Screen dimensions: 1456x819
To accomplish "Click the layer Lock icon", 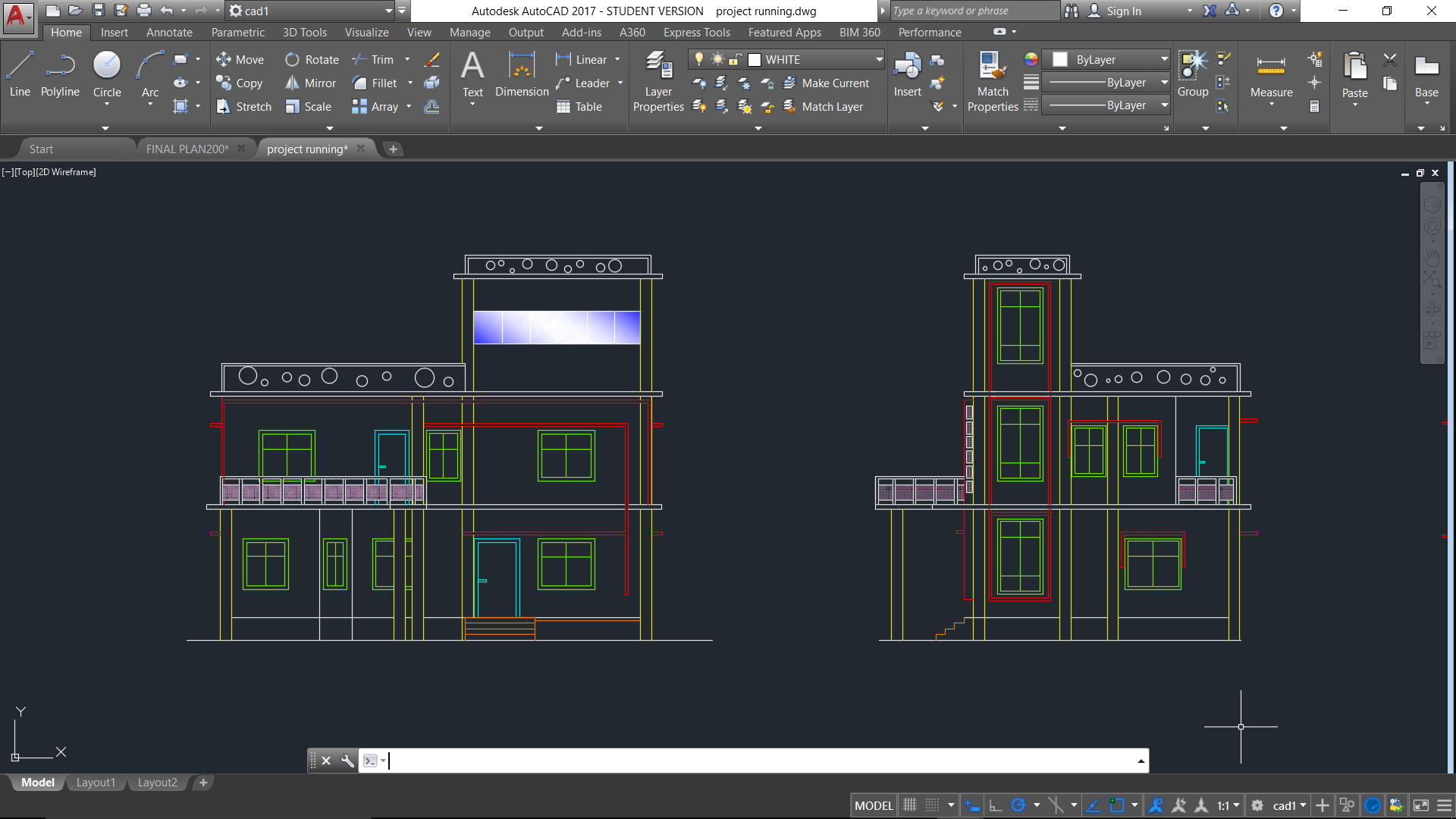I will point(767,83).
